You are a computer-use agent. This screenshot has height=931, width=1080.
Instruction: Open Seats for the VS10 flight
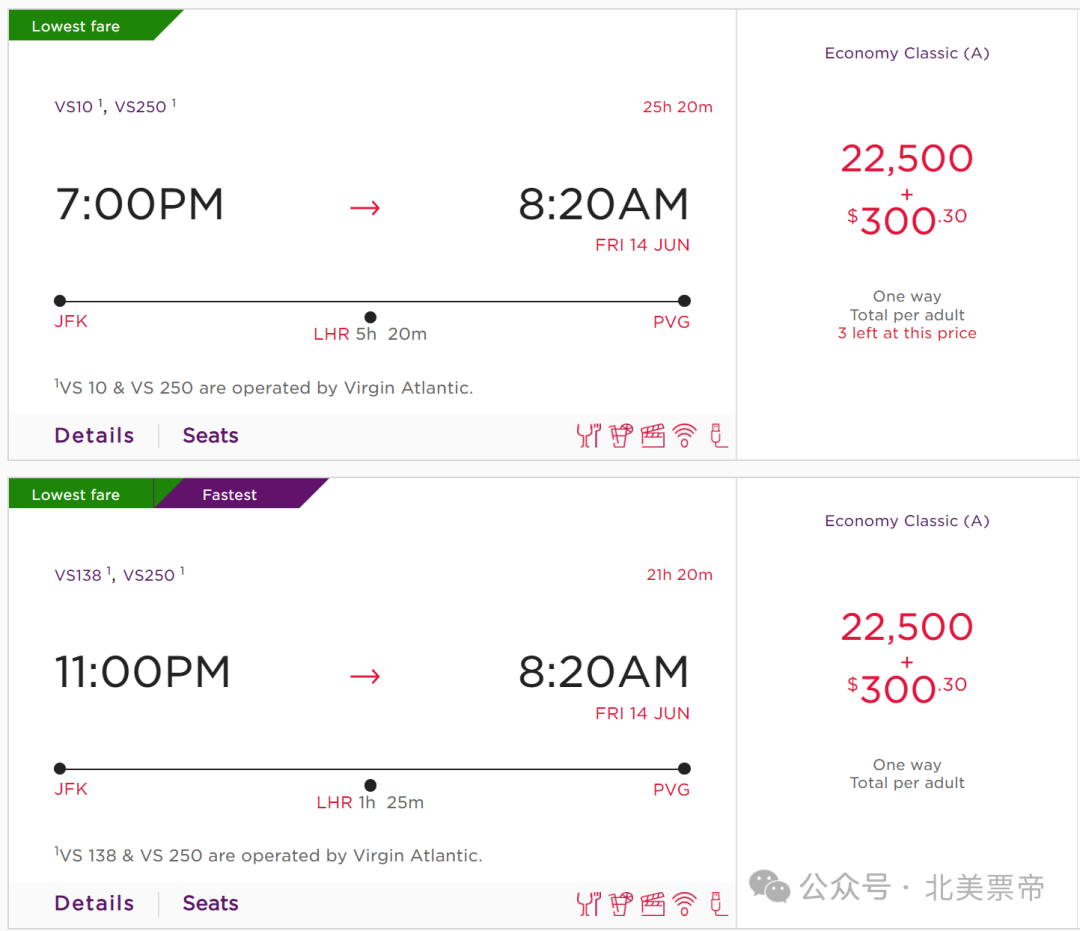(x=210, y=435)
